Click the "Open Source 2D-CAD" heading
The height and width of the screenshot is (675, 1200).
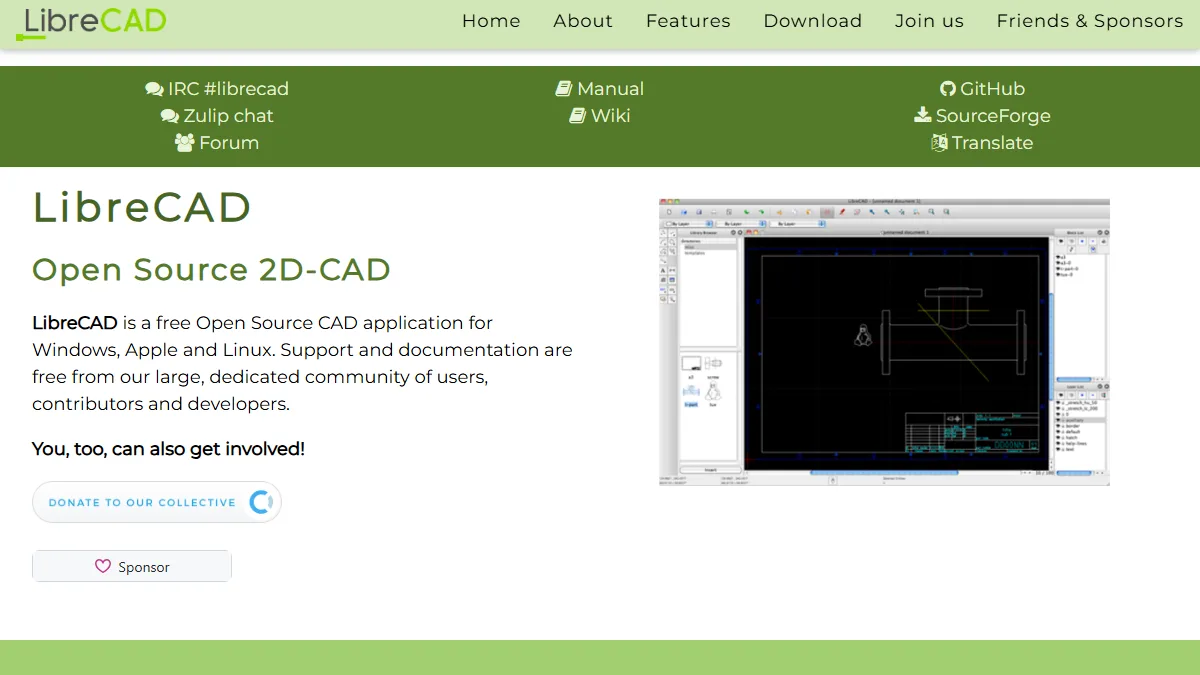tap(211, 270)
